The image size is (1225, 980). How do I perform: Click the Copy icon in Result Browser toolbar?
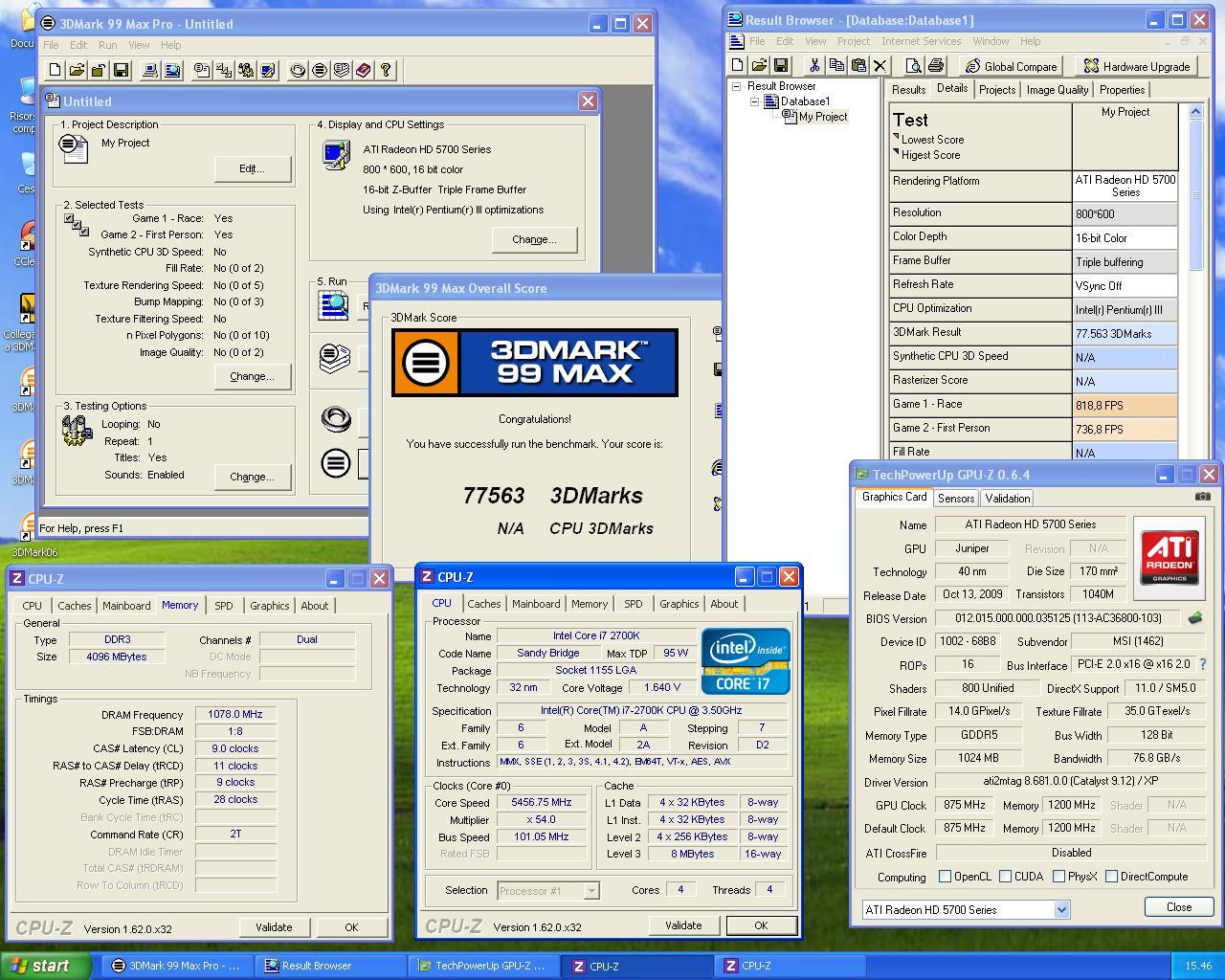coord(836,65)
